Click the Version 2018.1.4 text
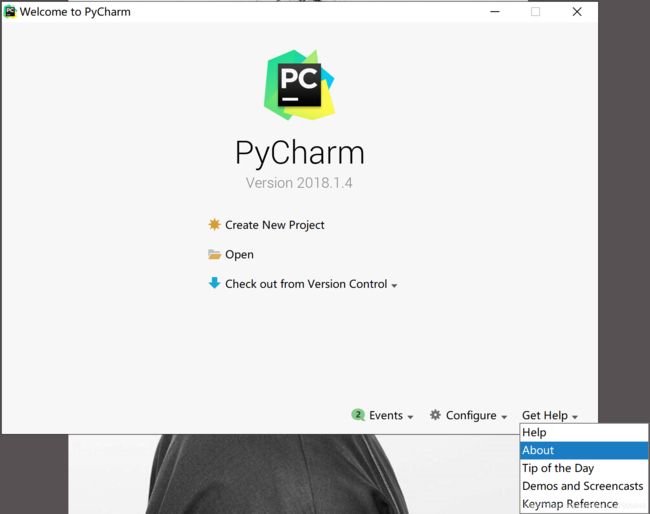The image size is (650, 514). coord(299,183)
